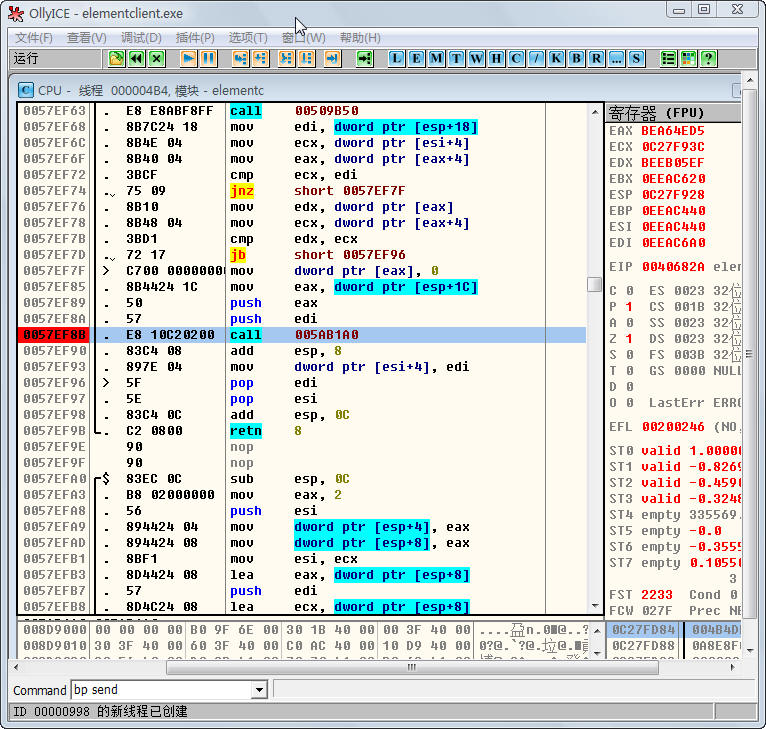The height and width of the screenshot is (729, 766).
Task: Open the 调试(D) menu
Action: (141, 38)
